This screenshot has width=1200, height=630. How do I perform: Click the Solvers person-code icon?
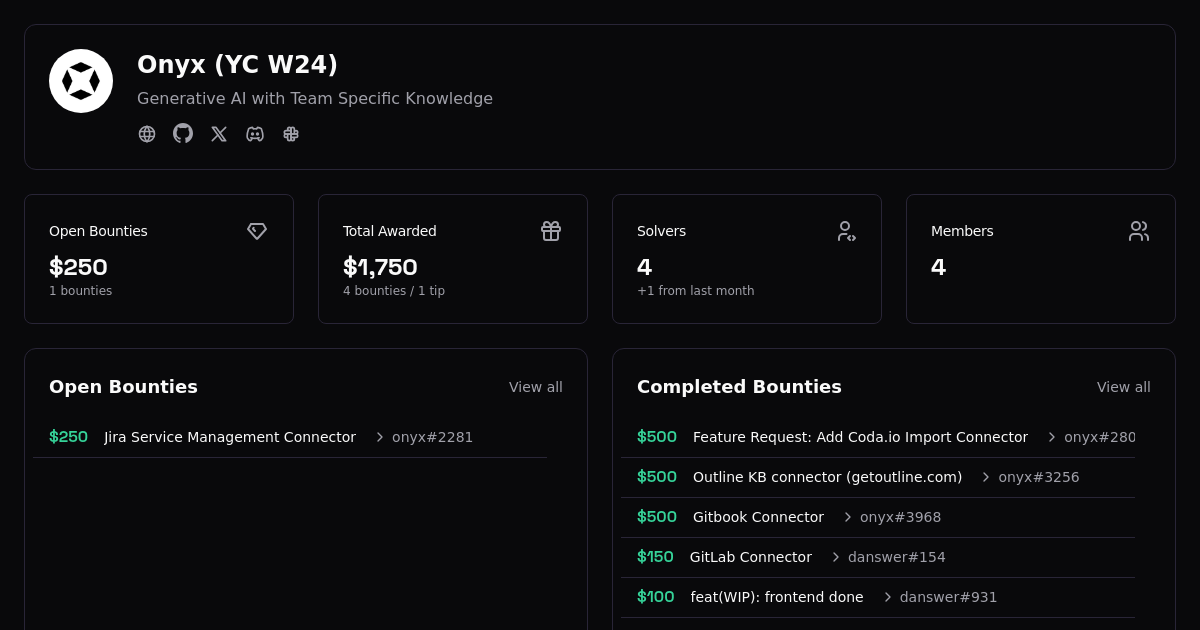click(846, 231)
